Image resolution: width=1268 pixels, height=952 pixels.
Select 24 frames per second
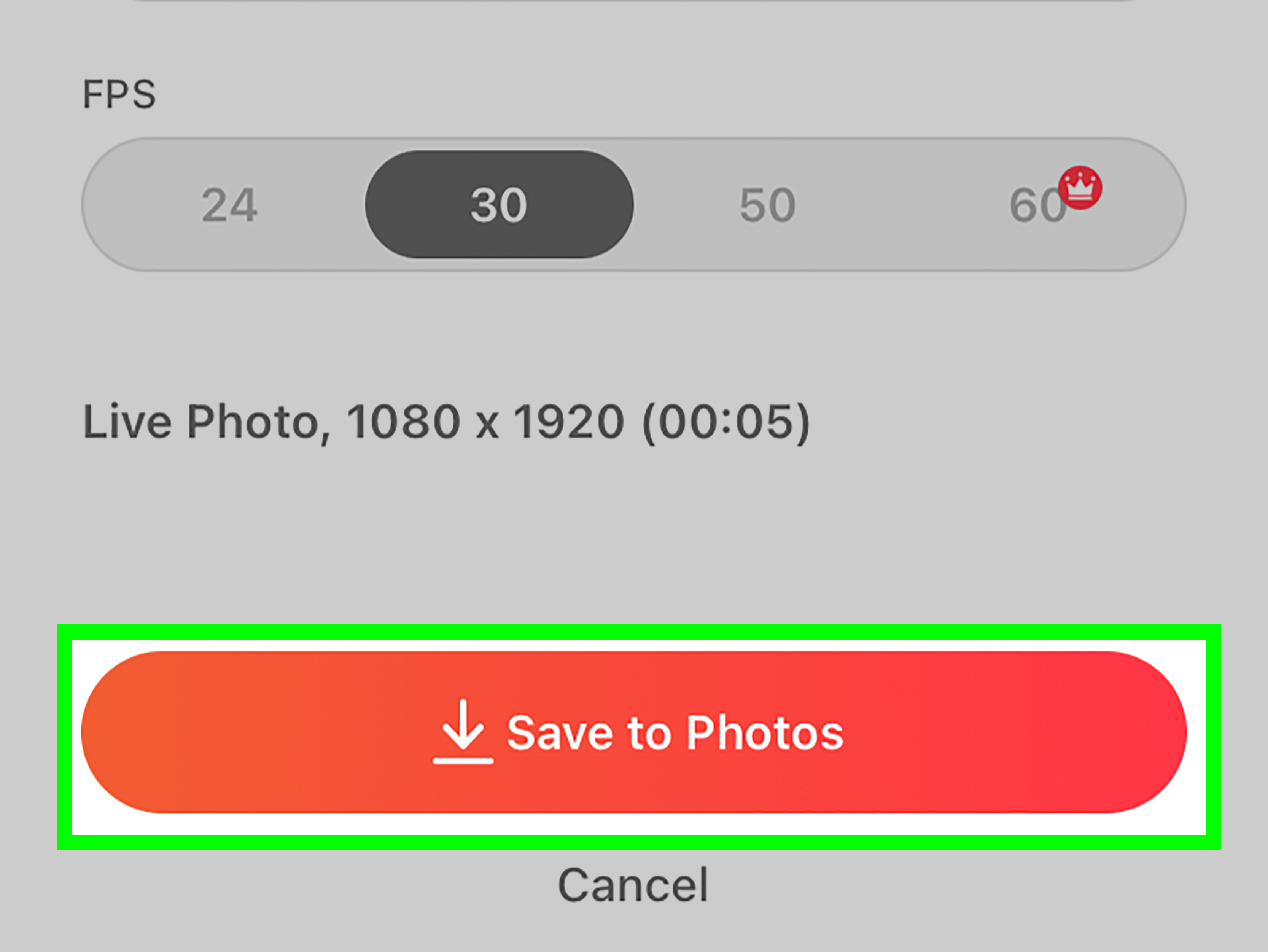pos(229,205)
